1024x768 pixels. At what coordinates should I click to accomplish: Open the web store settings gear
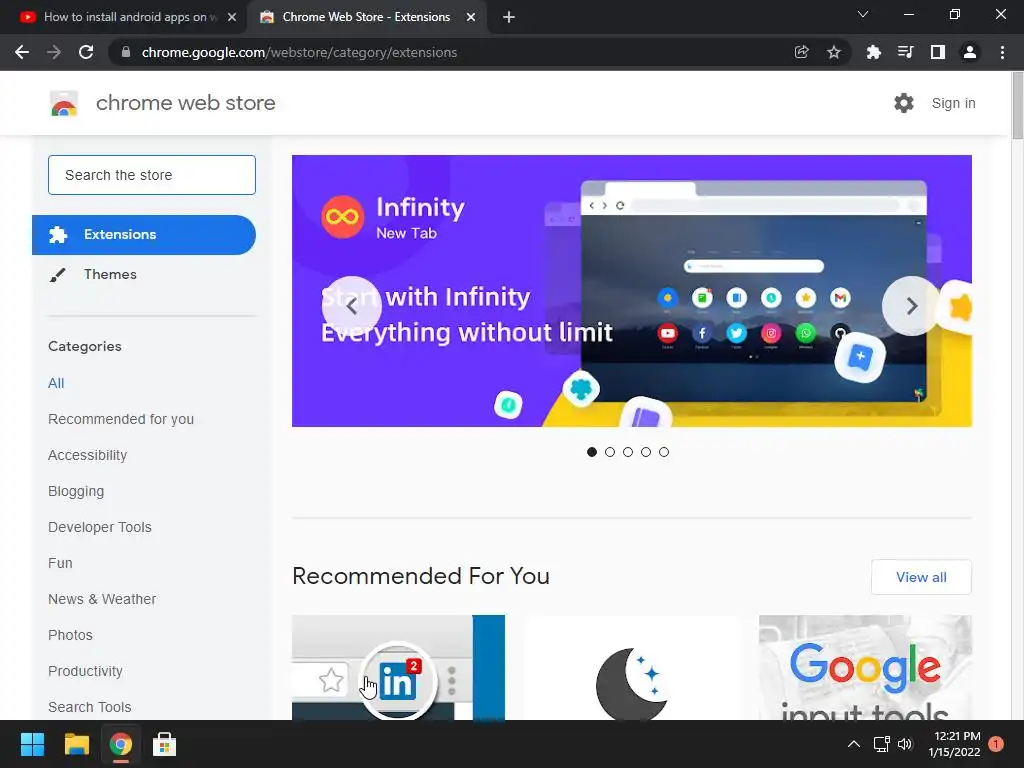pos(904,103)
